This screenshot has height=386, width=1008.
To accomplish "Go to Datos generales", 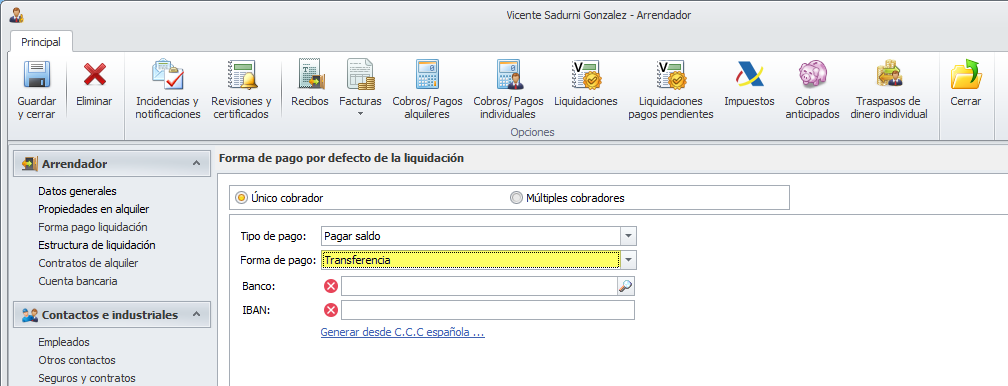I will [77, 191].
